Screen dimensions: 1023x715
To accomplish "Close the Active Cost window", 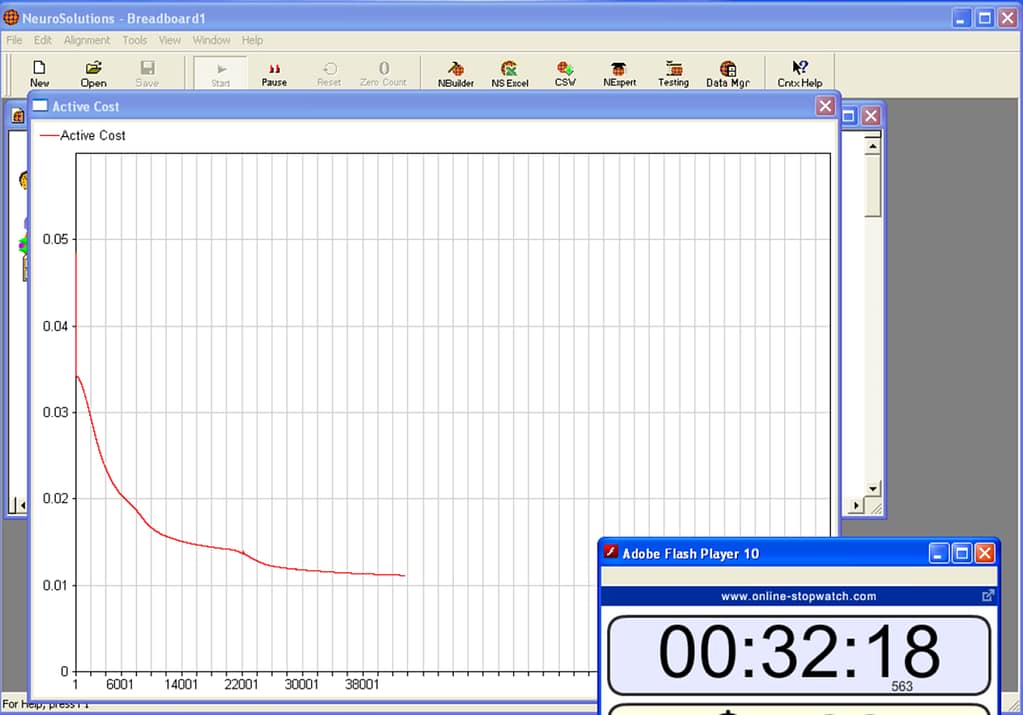I will (825, 106).
